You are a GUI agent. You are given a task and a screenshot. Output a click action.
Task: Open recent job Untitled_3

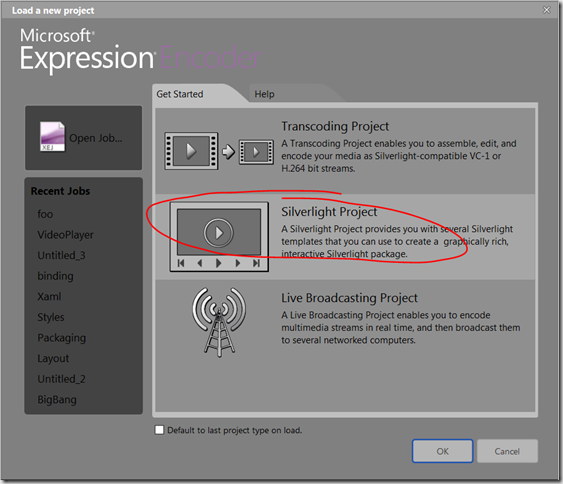61,255
